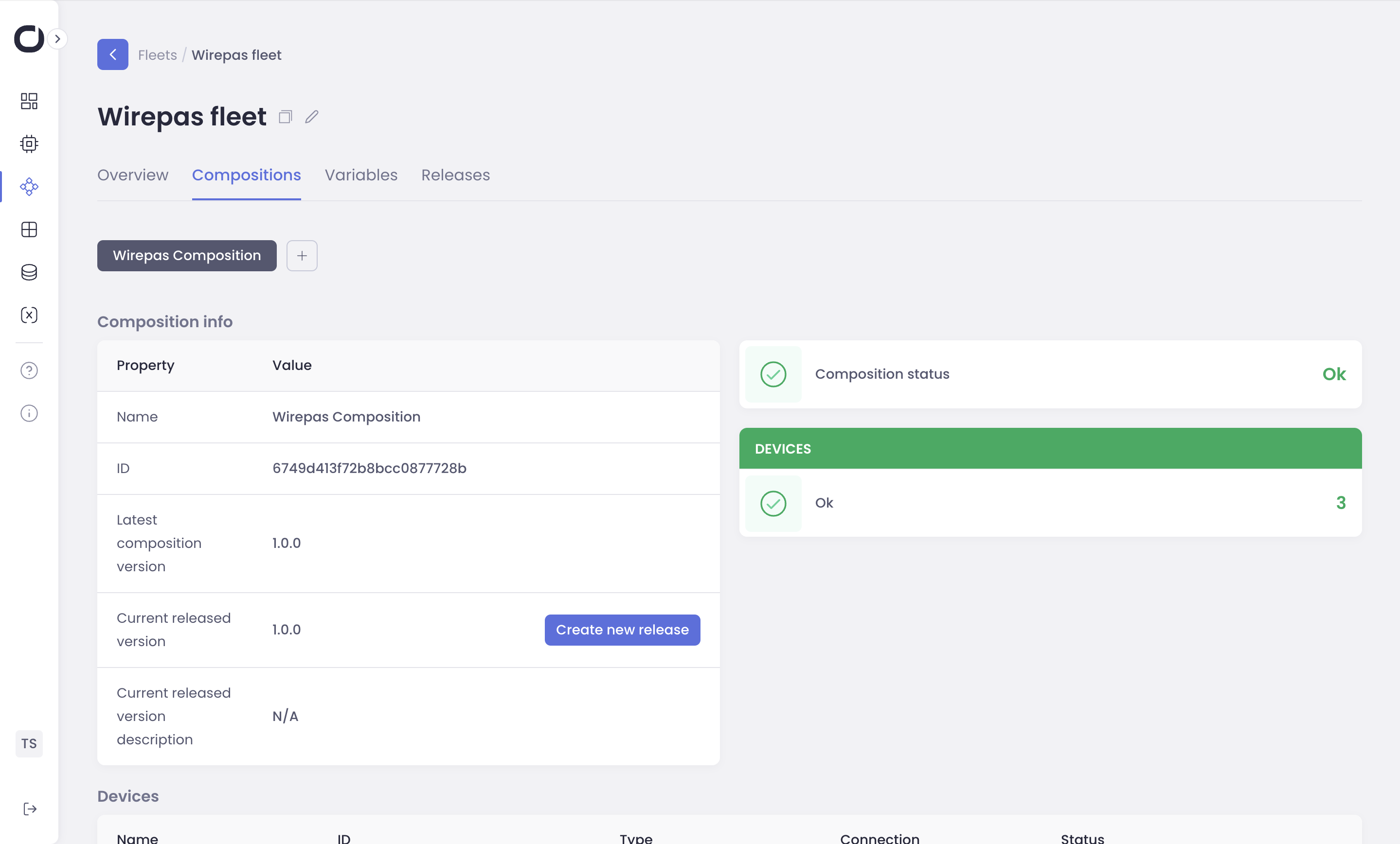Edit fleet name with the pencil icon
This screenshot has height=844, width=1400.
(311, 116)
